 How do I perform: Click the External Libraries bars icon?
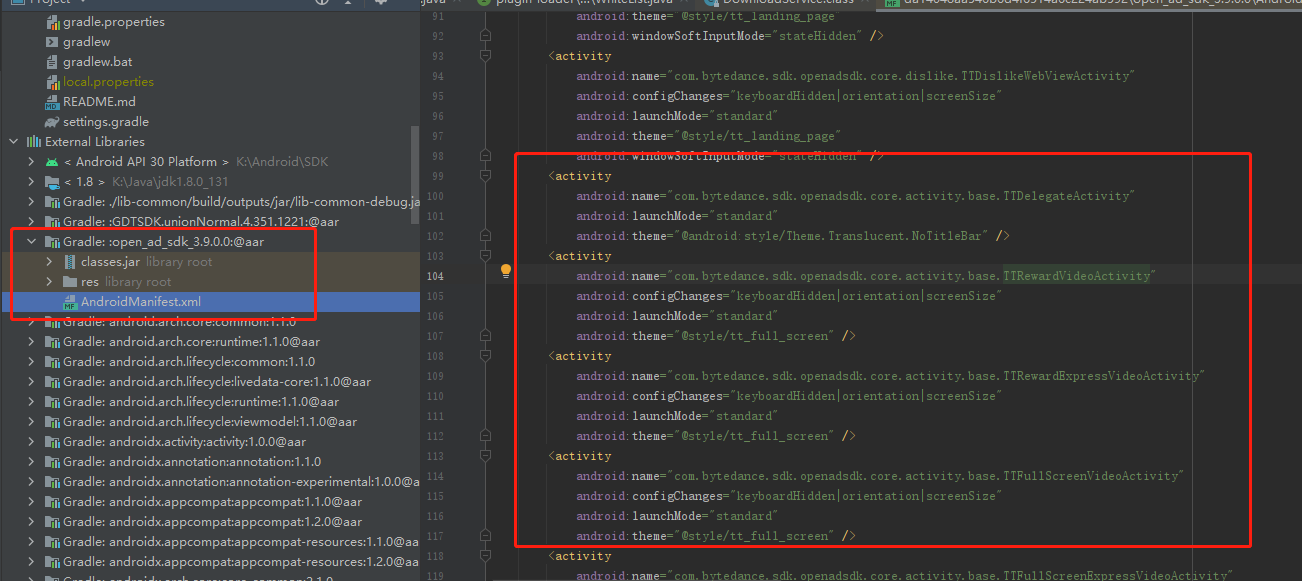[34, 142]
